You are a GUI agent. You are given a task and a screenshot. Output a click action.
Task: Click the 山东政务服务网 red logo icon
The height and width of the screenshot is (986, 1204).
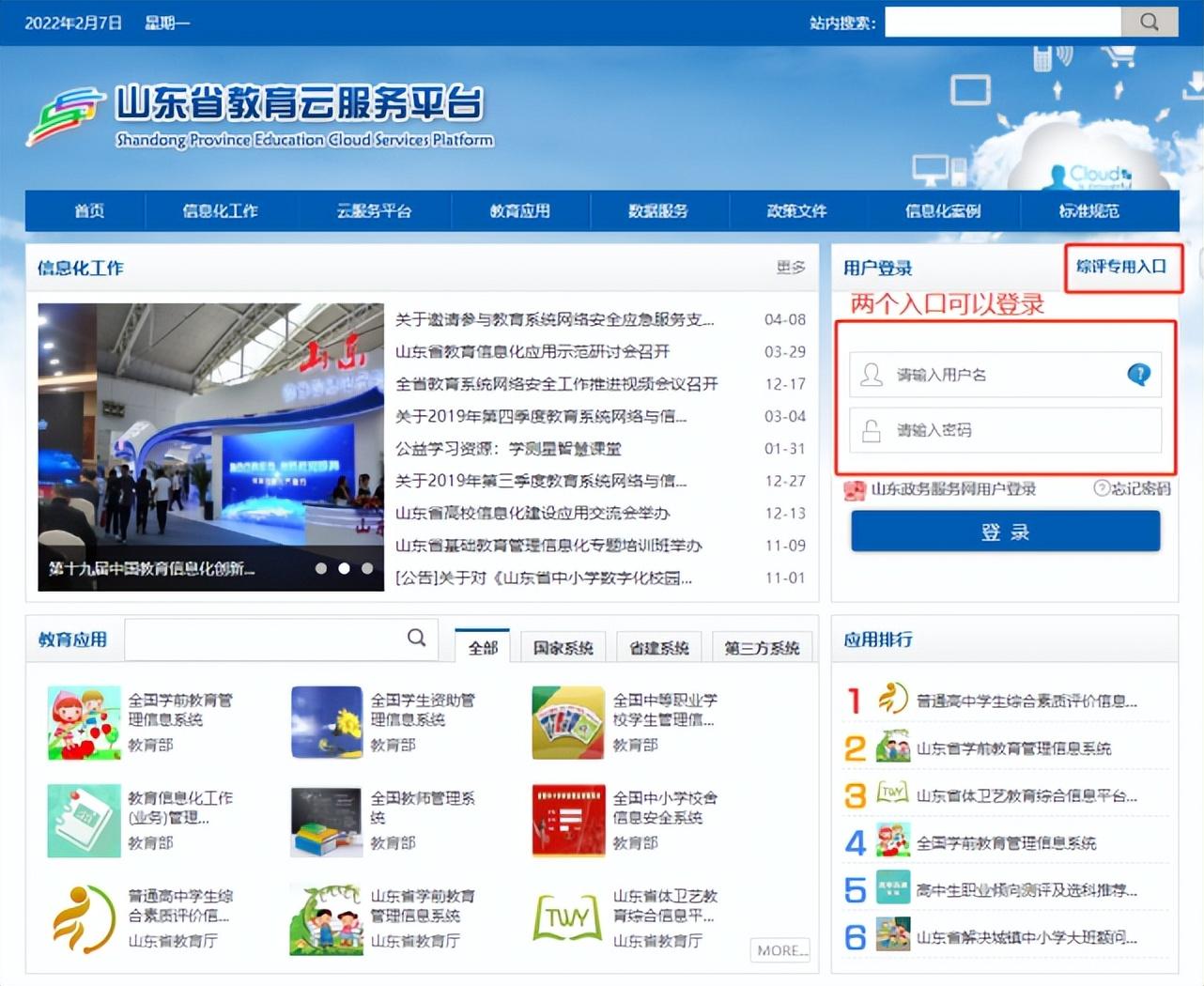(x=854, y=489)
